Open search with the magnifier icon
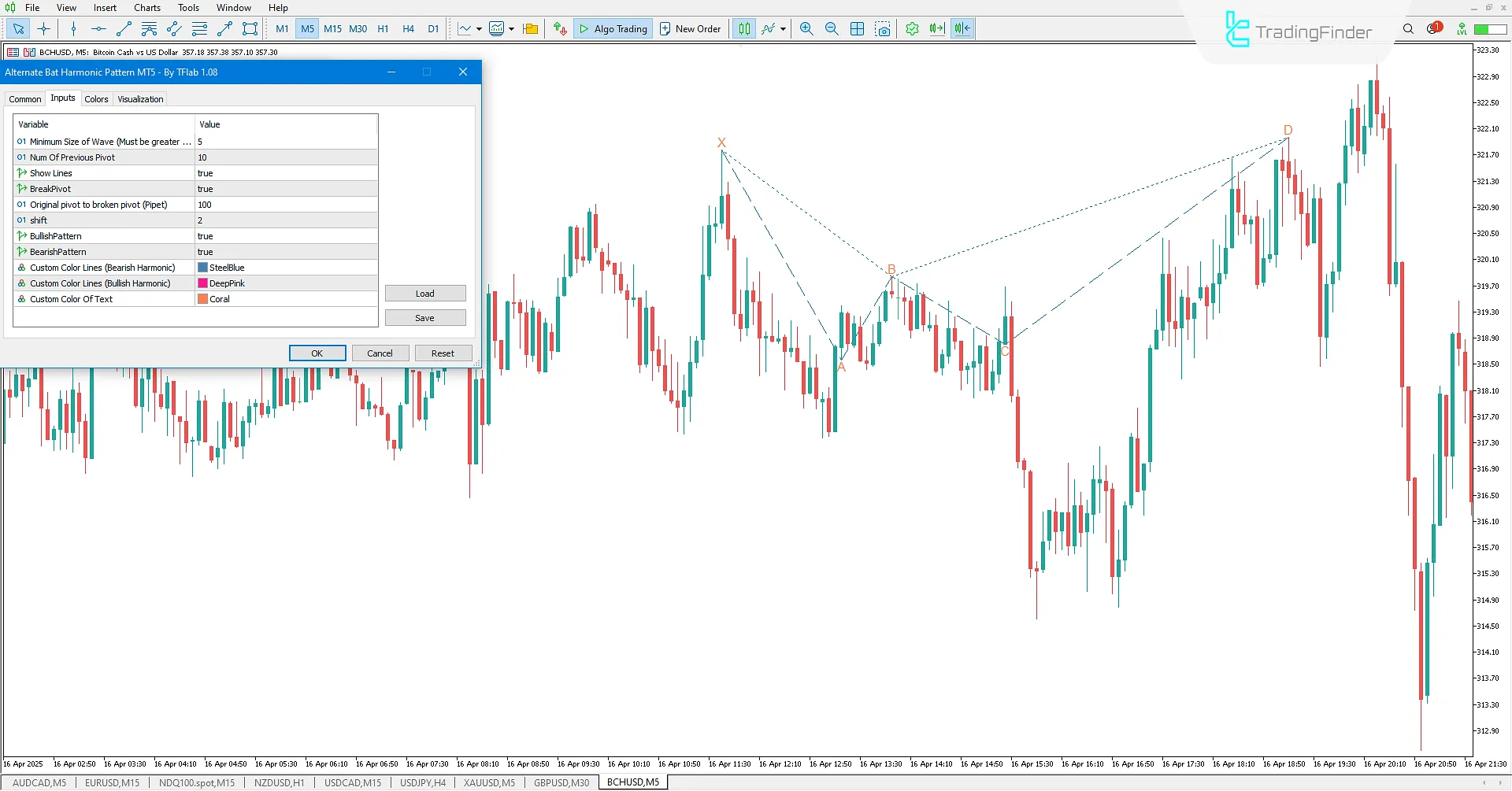Image resolution: width=1512 pixels, height=791 pixels. (1408, 29)
